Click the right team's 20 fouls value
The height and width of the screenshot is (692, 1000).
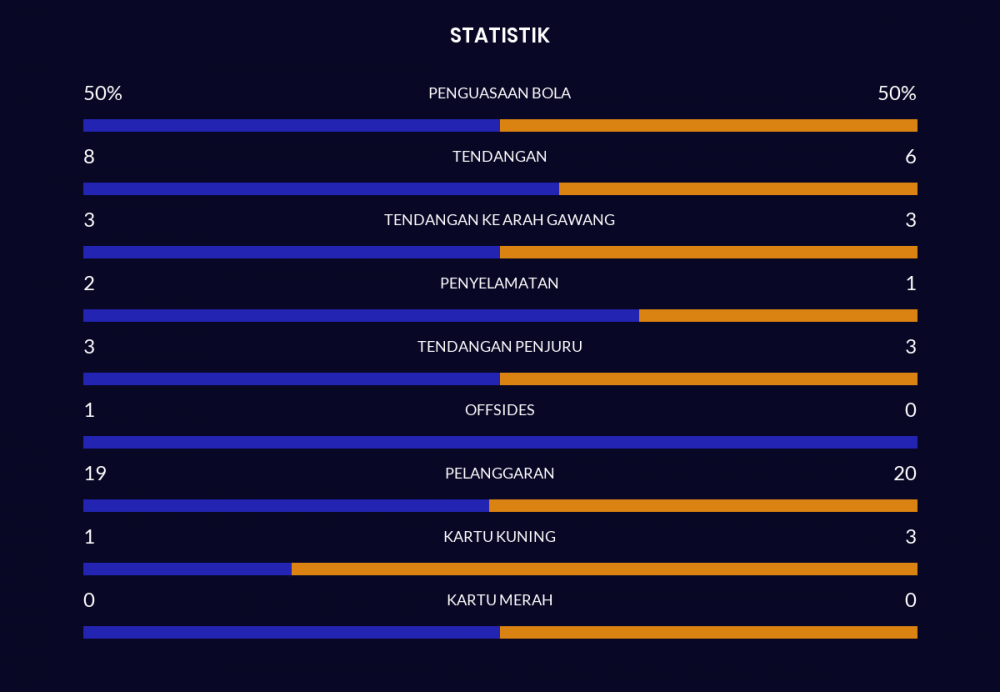tap(904, 473)
